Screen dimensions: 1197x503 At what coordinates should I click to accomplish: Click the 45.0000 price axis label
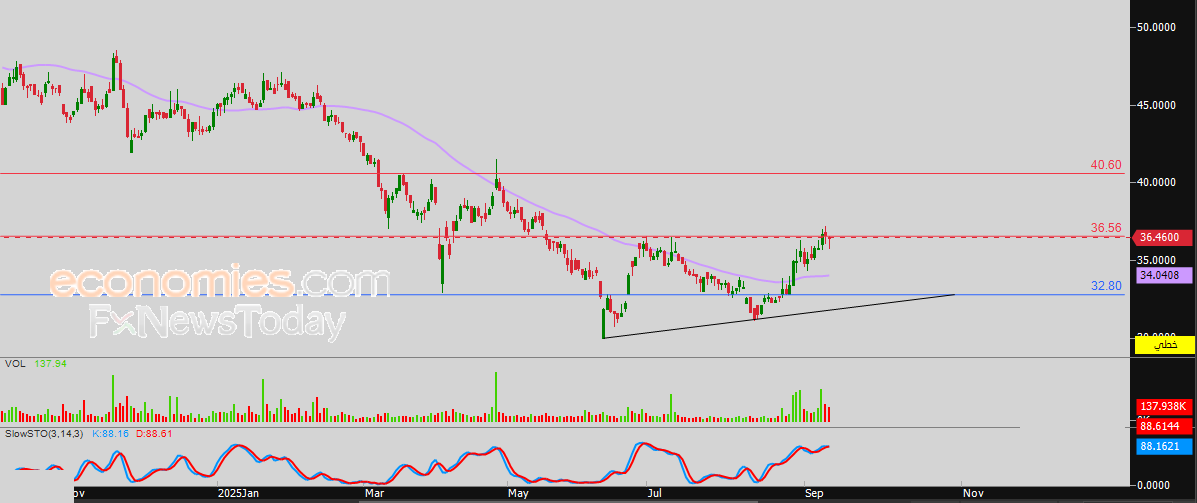coord(1157,105)
